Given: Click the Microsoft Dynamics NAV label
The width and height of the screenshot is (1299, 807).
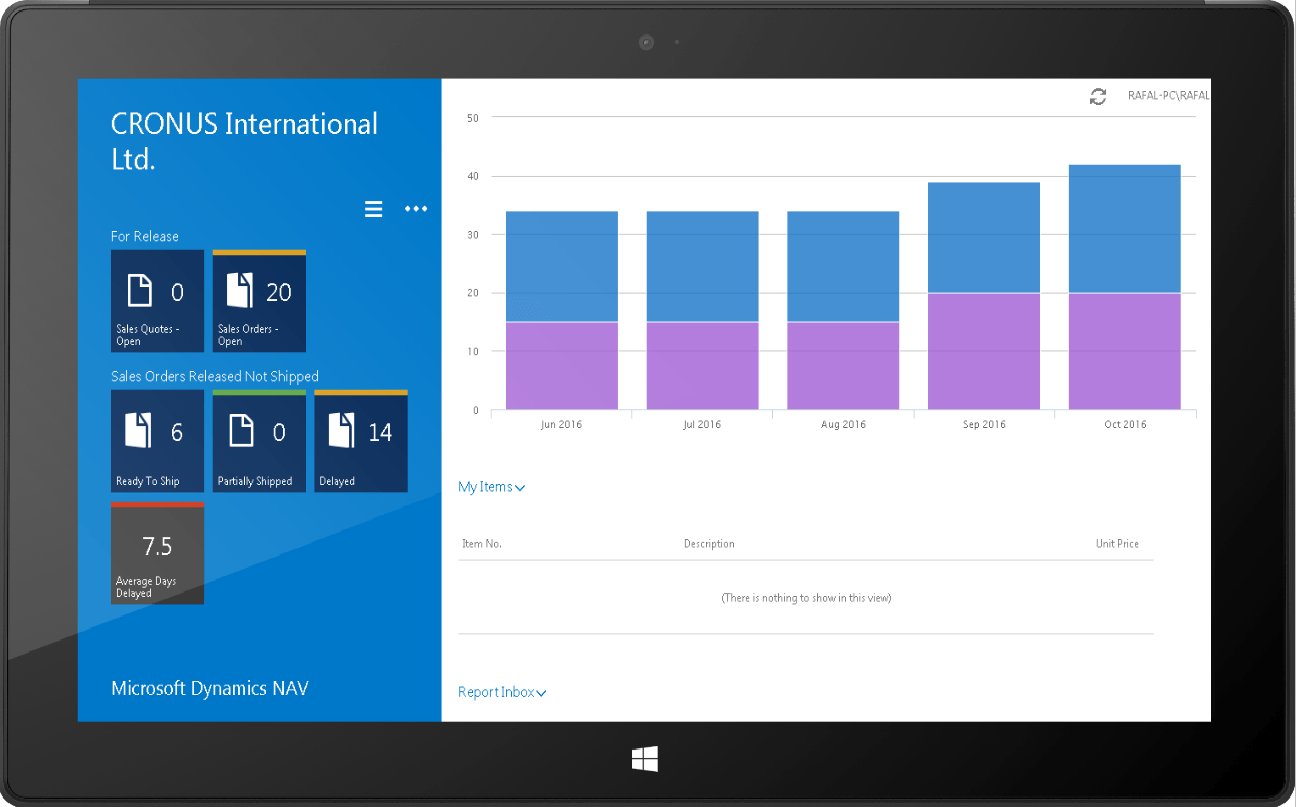Looking at the screenshot, I should point(210,688).
